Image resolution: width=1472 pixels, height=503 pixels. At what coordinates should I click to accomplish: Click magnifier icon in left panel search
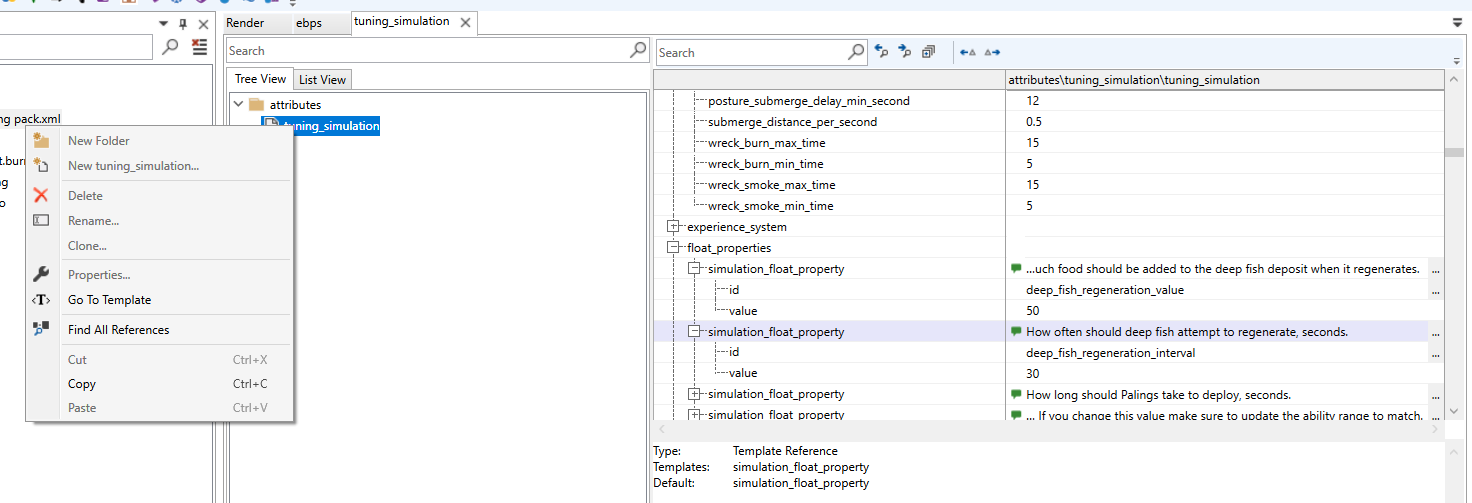pyautogui.click(x=170, y=46)
